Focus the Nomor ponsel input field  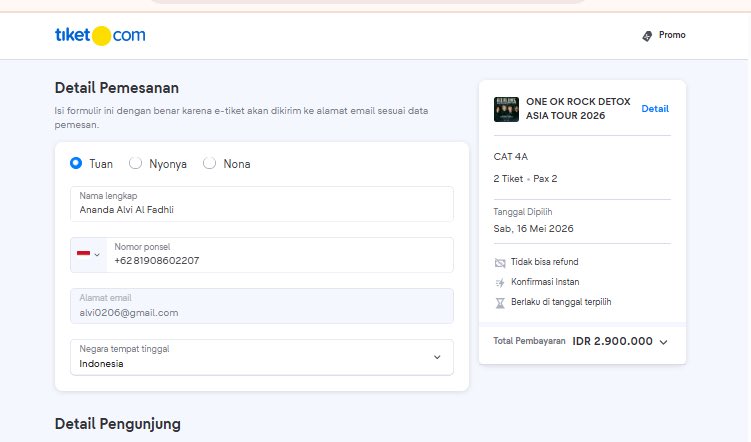pyautogui.click(x=280, y=255)
